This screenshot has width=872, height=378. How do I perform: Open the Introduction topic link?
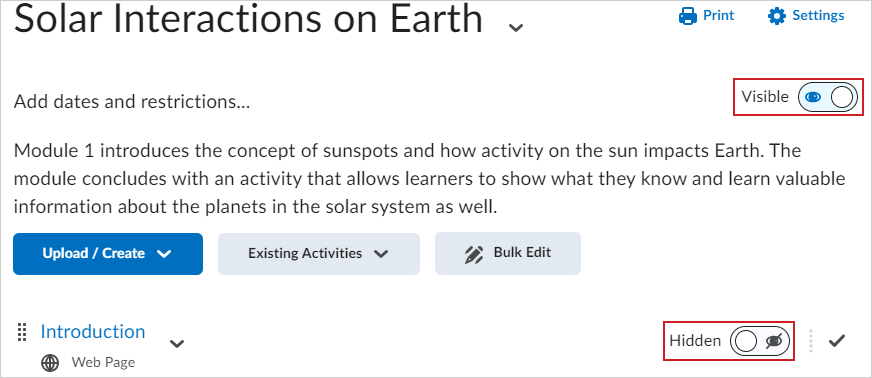pos(93,331)
